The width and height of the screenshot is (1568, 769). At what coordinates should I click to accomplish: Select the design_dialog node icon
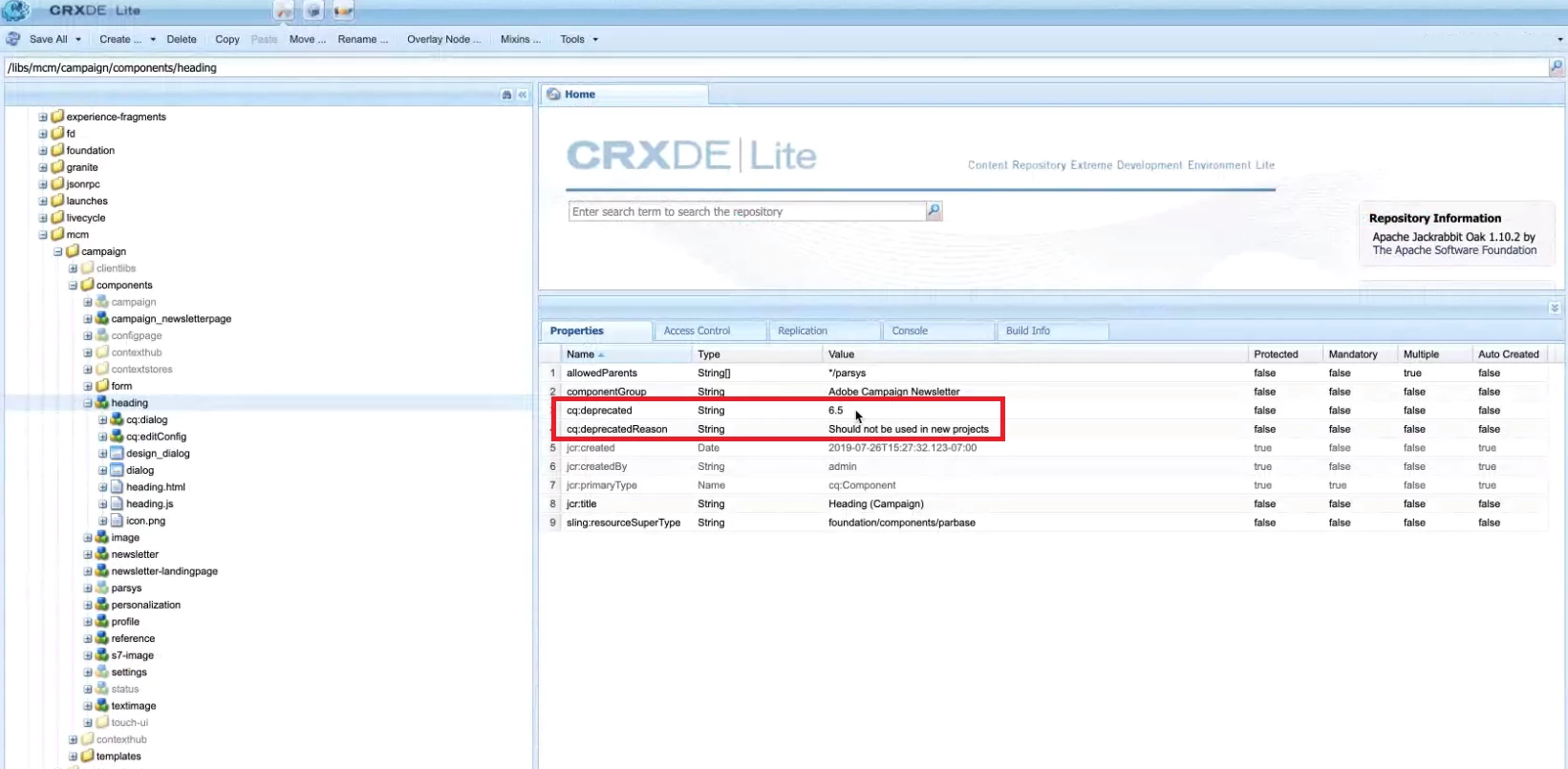117,453
